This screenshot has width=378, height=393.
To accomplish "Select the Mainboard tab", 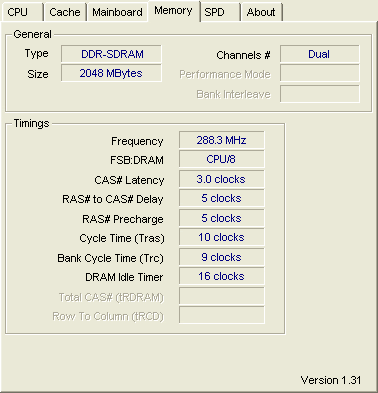I will (117, 12).
